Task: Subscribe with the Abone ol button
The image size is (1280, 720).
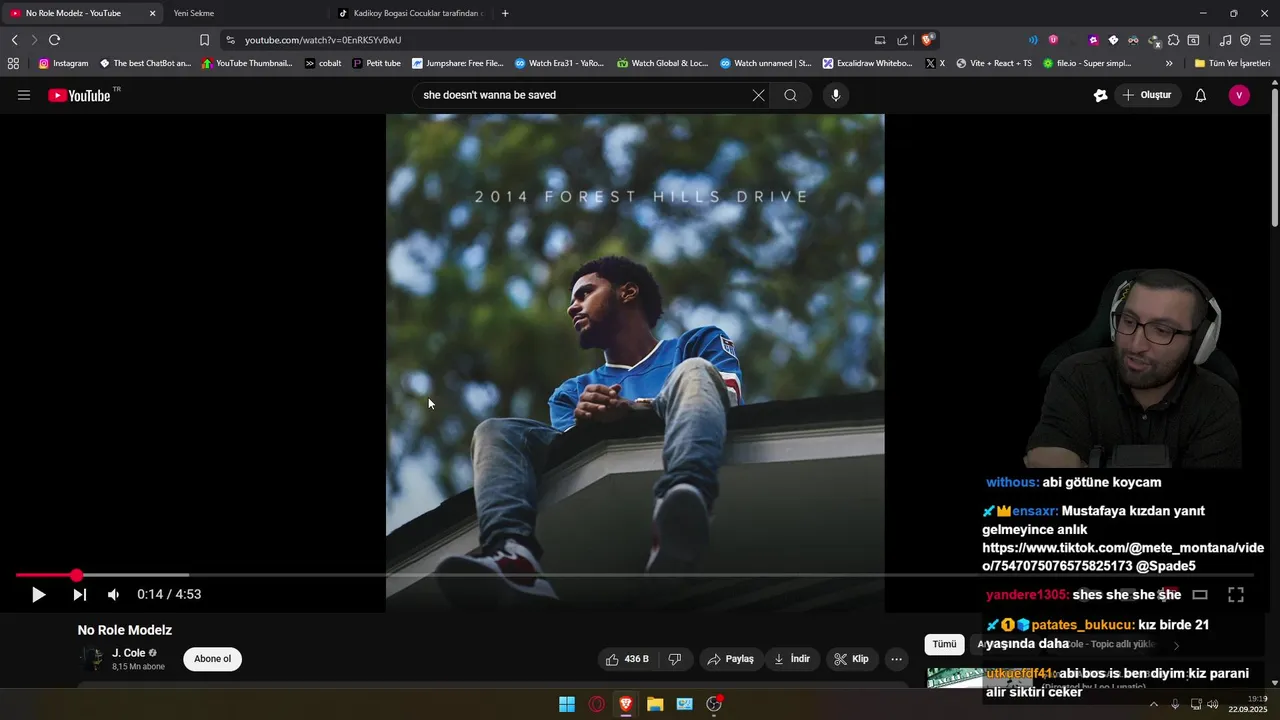Action: coord(212,659)
